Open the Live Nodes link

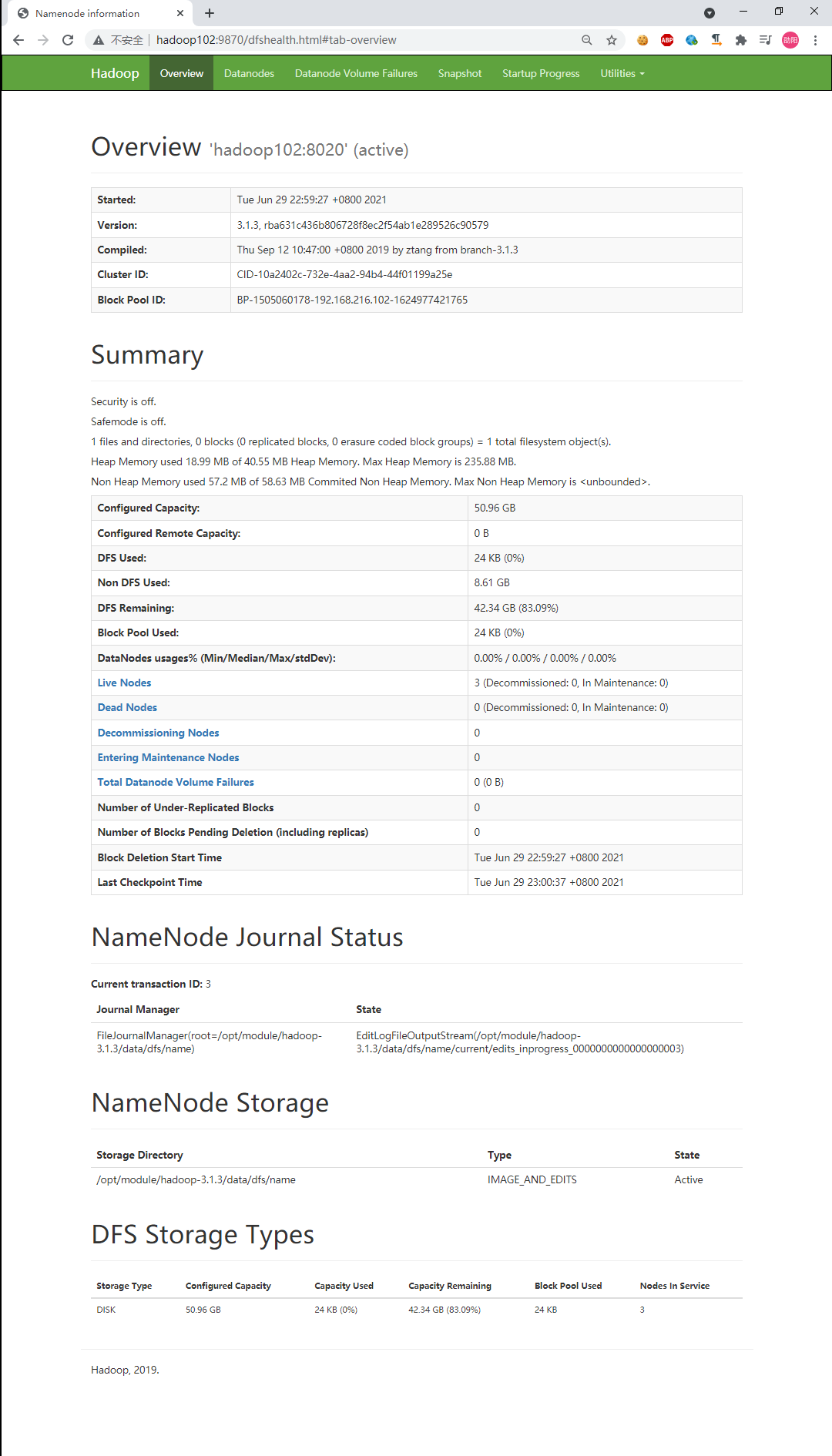coord(124,683)
